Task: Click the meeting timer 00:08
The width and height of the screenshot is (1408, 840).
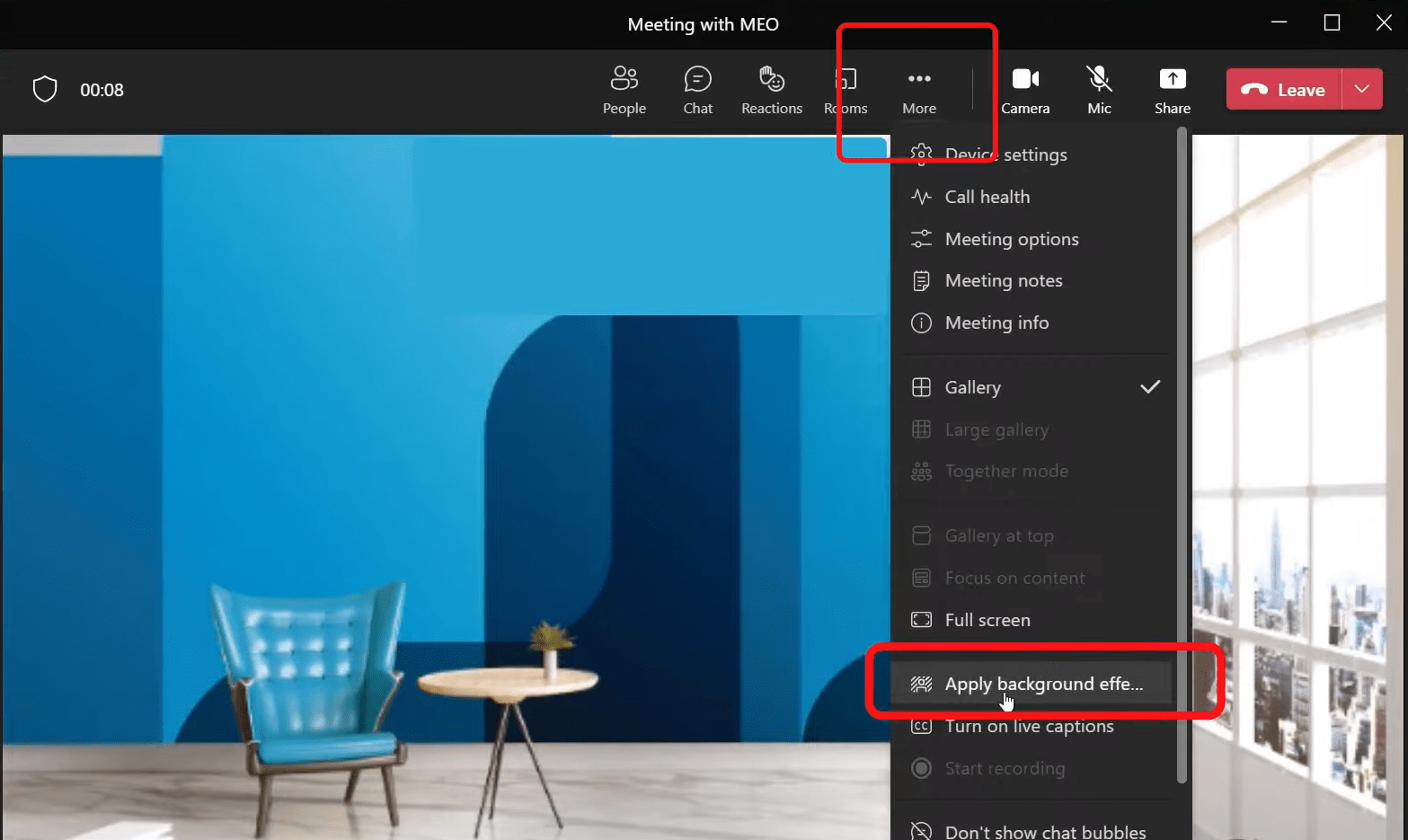Action: pyautogui.click(x=102, y=90)
